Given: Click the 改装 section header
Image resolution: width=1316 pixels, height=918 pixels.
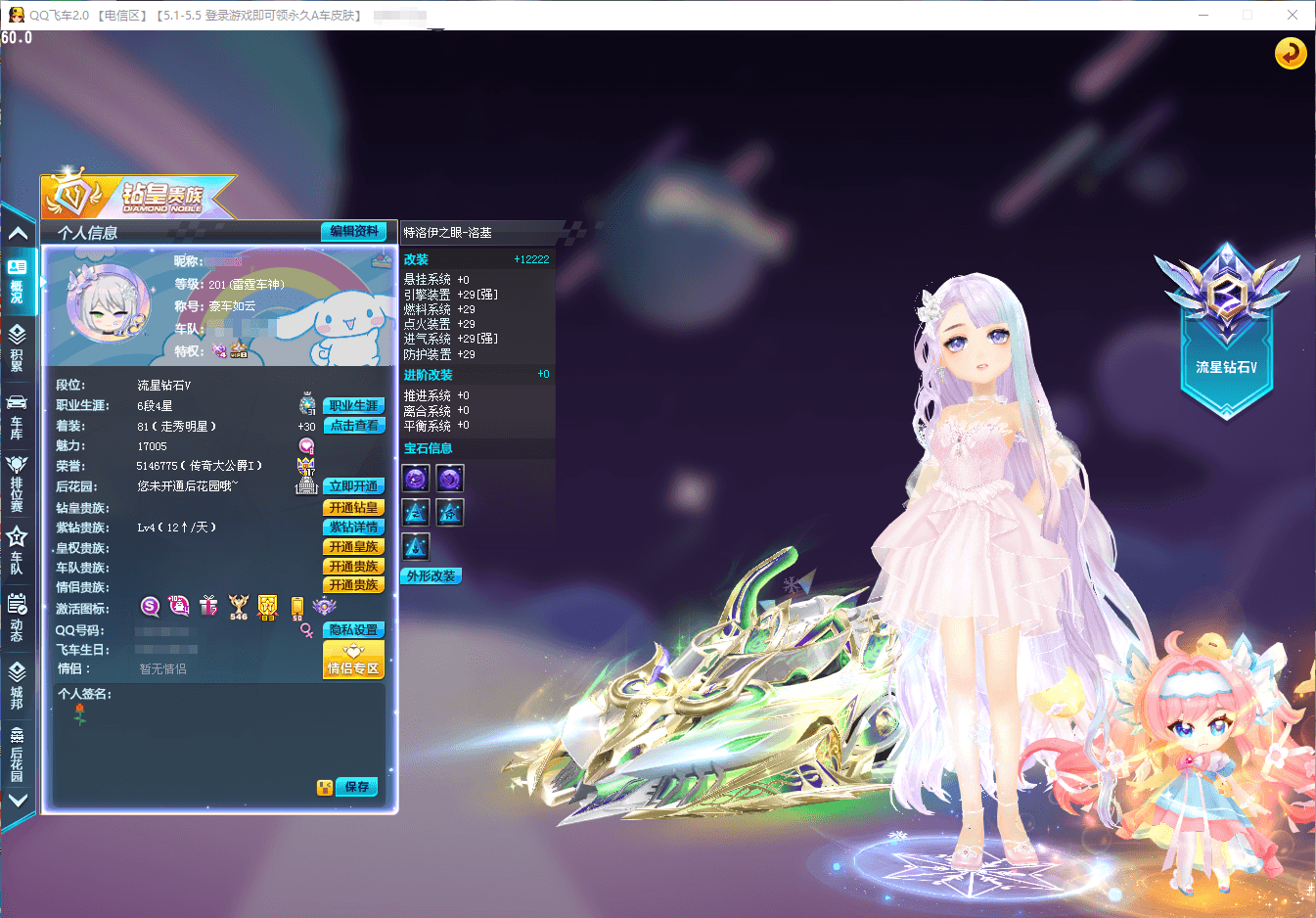Looking at the screenshot, I should click(x=416, y=259).
